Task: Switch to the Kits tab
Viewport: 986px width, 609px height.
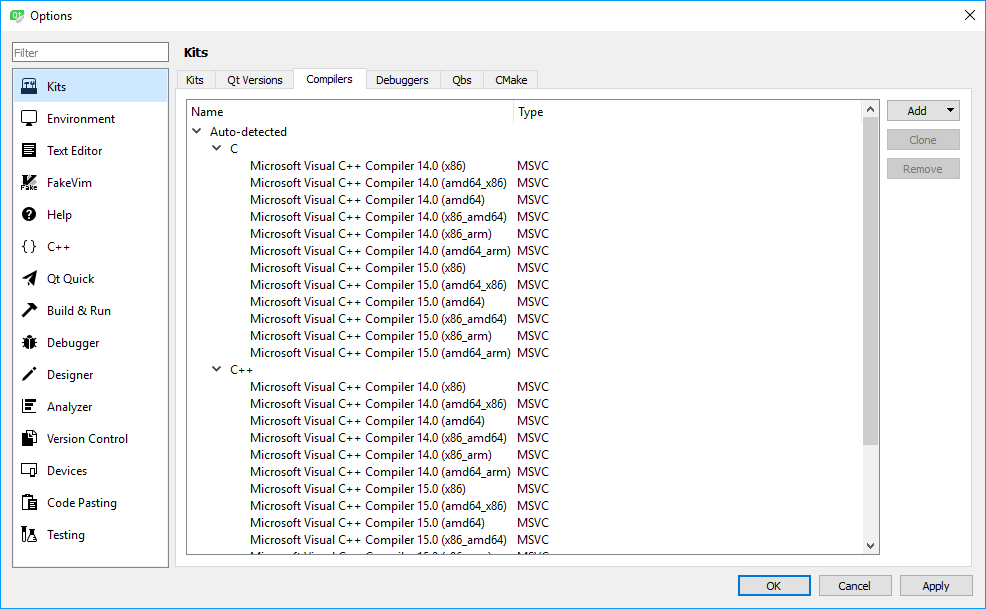Action: 195,80
